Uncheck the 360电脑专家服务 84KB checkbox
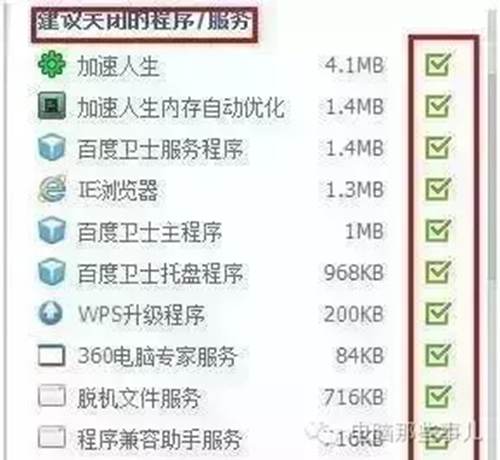Image resolution: width=500 pixels, height=460 pixels. [438, 355]
